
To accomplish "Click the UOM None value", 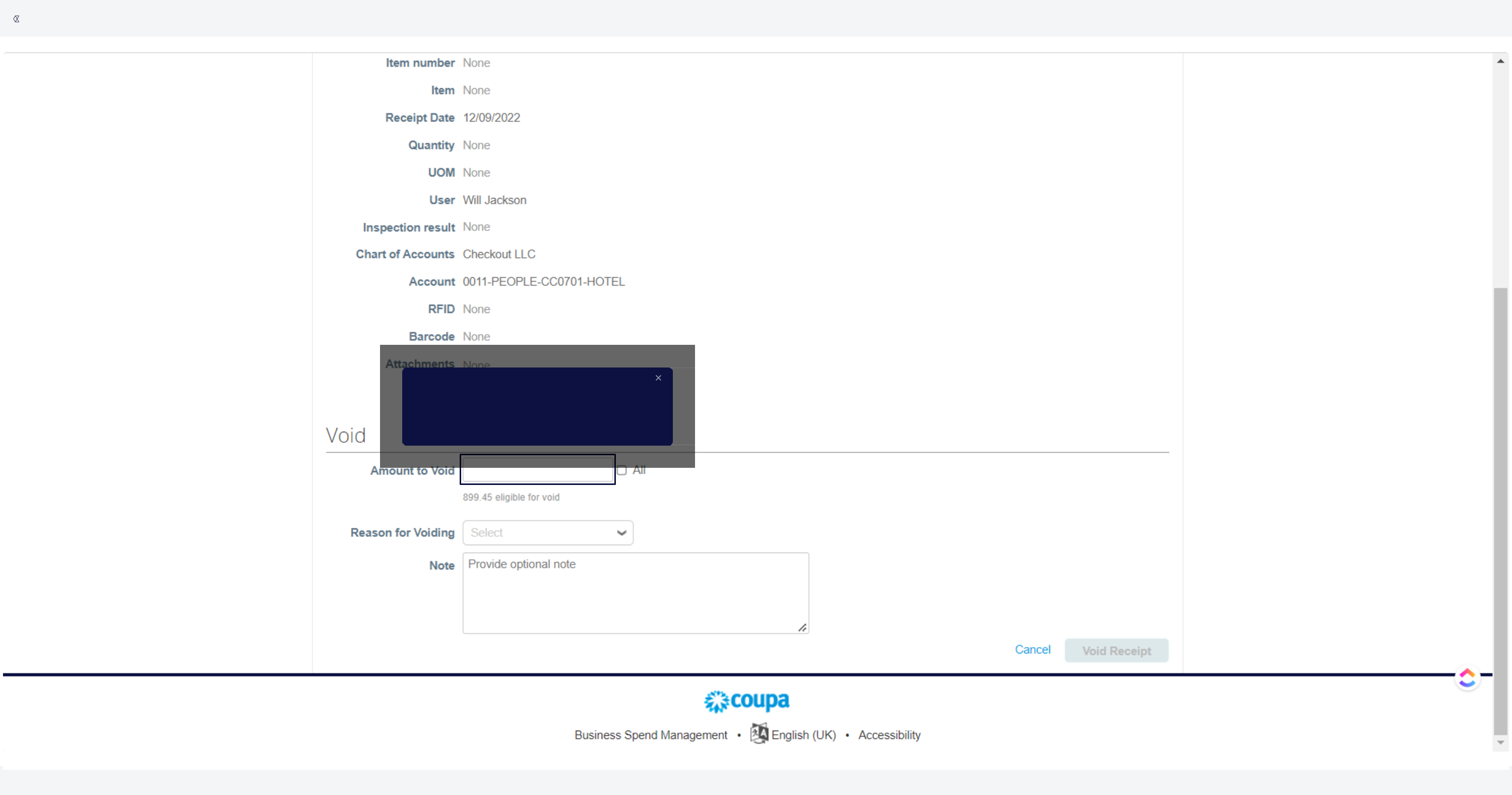I will click(x=476, y=172).
